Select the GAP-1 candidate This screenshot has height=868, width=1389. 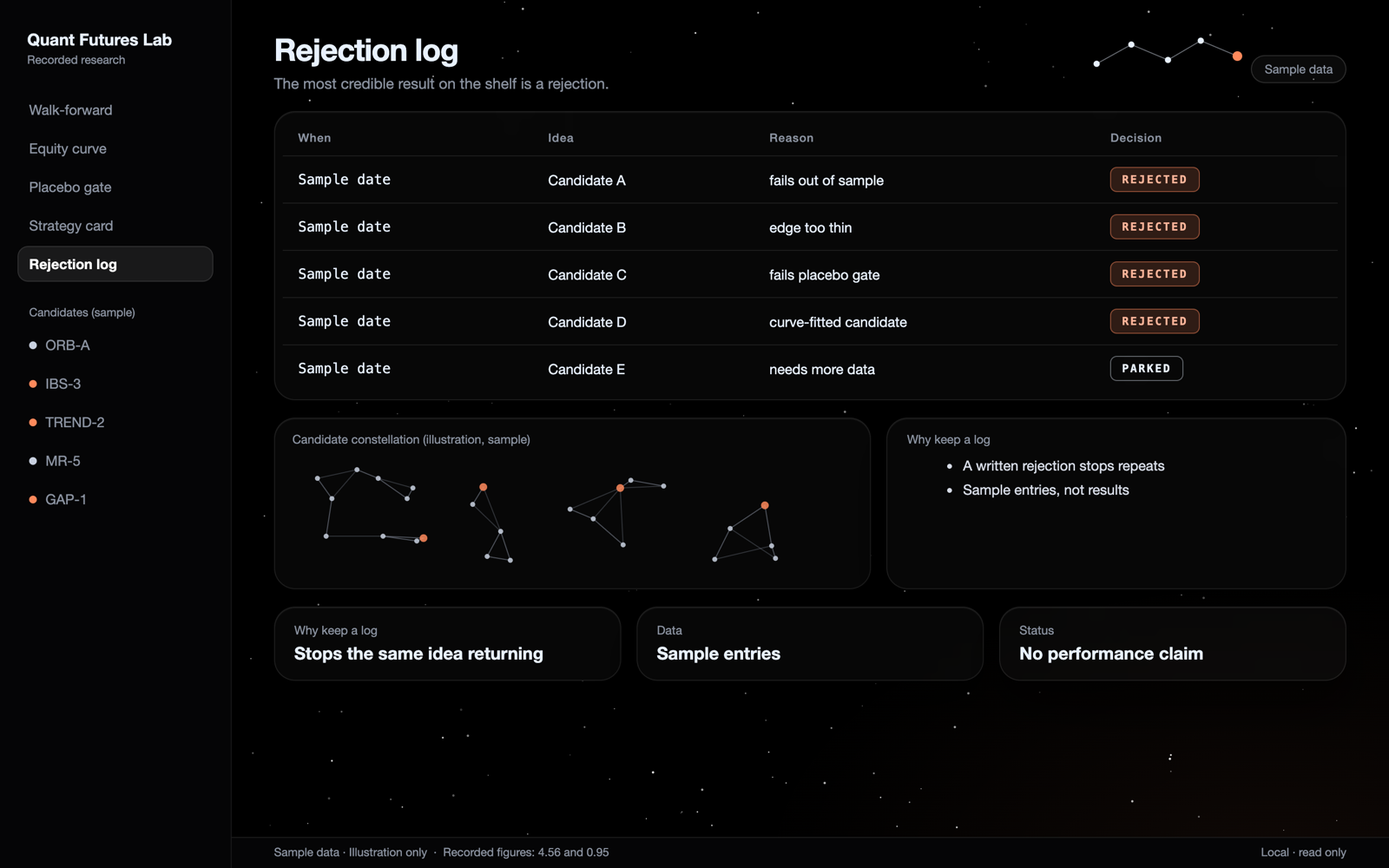pyautogui.click(x=57, y=500)
